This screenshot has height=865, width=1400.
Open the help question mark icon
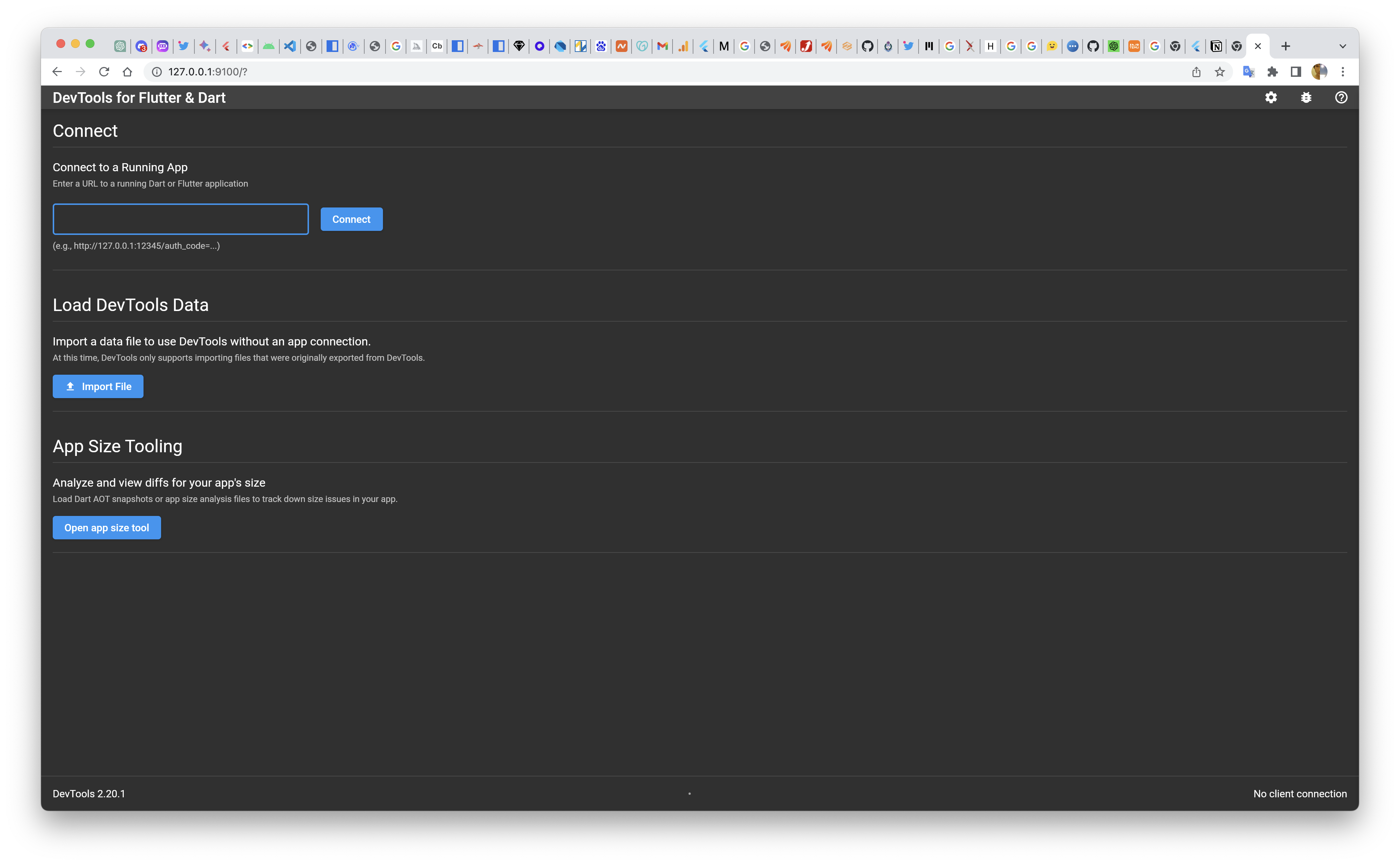1341,97
